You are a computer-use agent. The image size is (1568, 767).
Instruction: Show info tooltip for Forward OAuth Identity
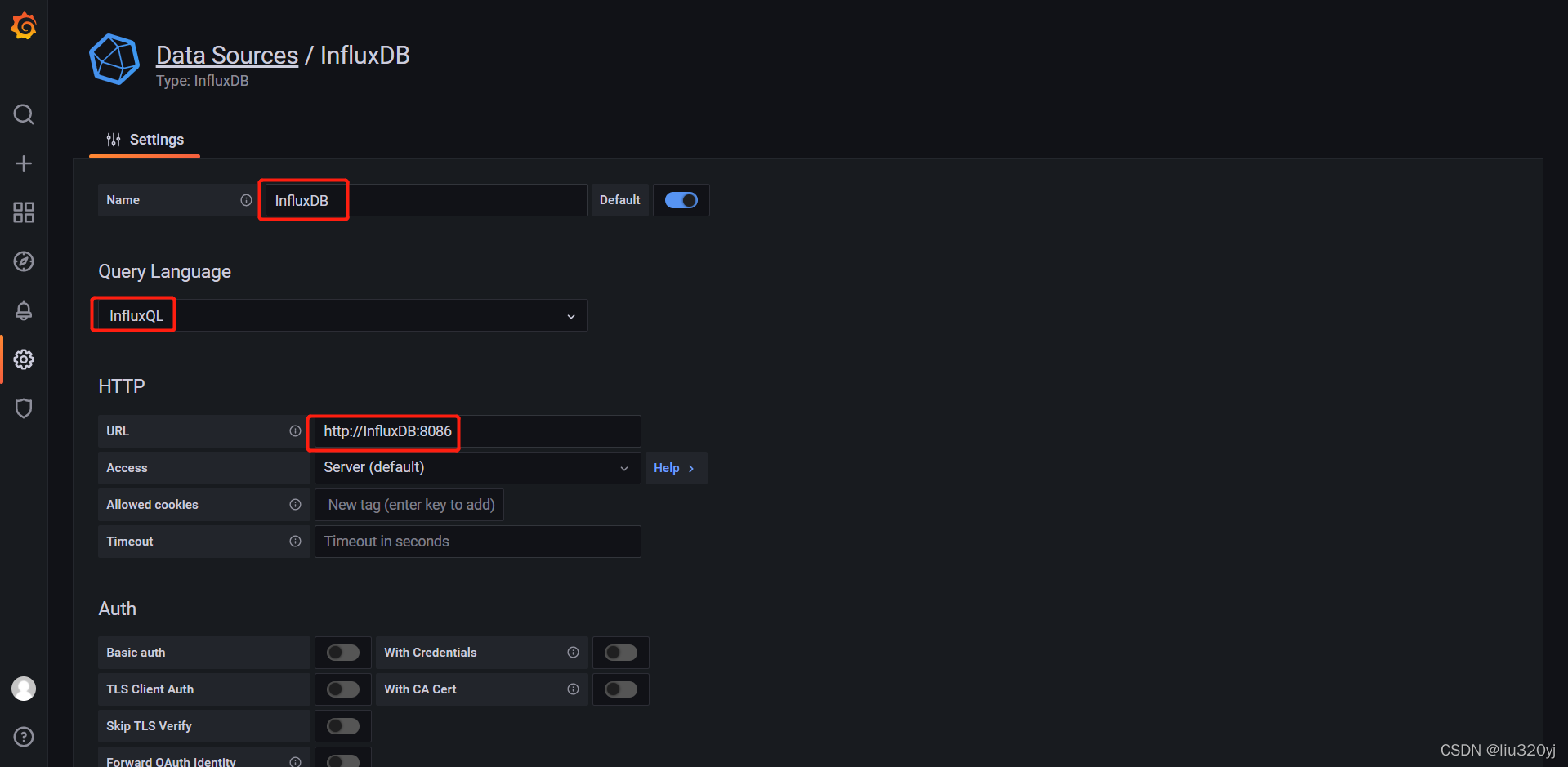tap(295, 761)
